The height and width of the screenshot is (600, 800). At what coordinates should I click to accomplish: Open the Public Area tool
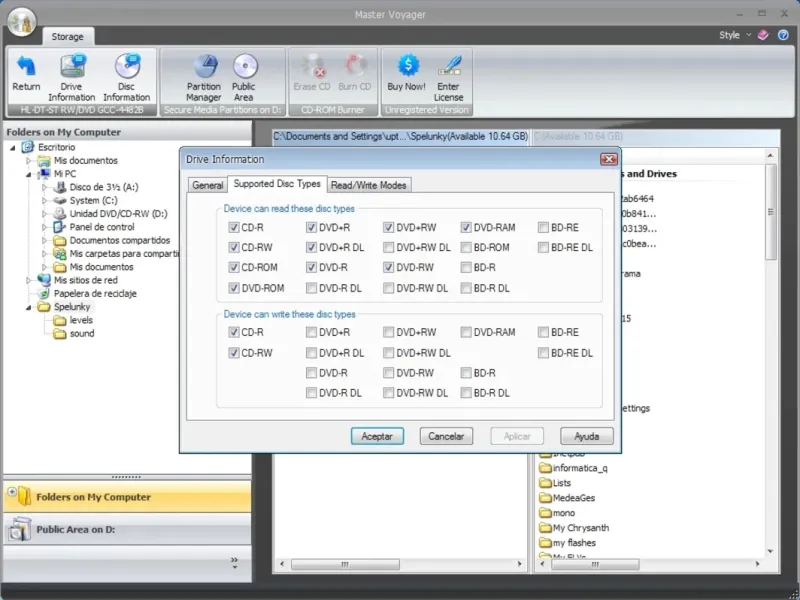(244, 78)
